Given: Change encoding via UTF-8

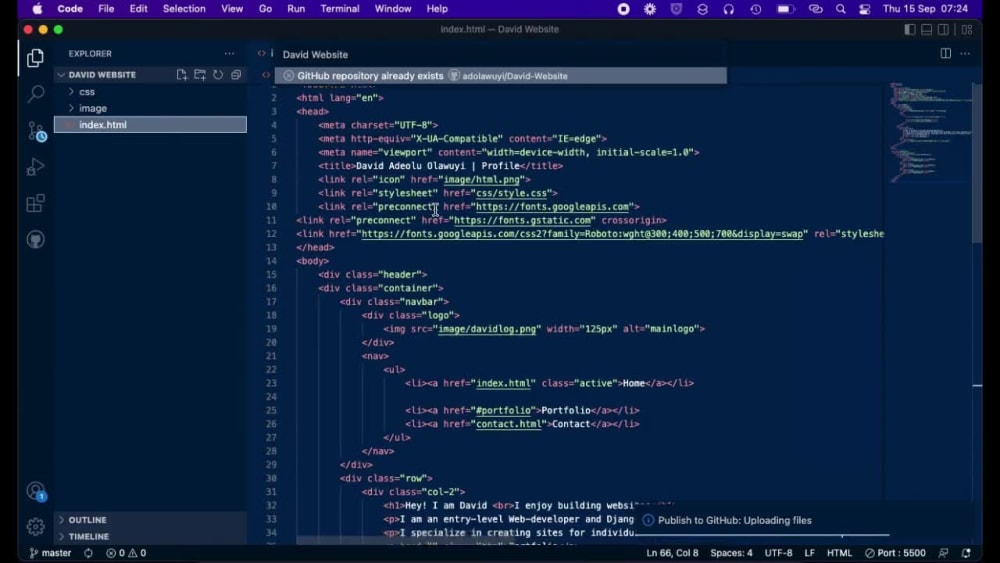Looking at the screenshot, I should pos(778,553).
